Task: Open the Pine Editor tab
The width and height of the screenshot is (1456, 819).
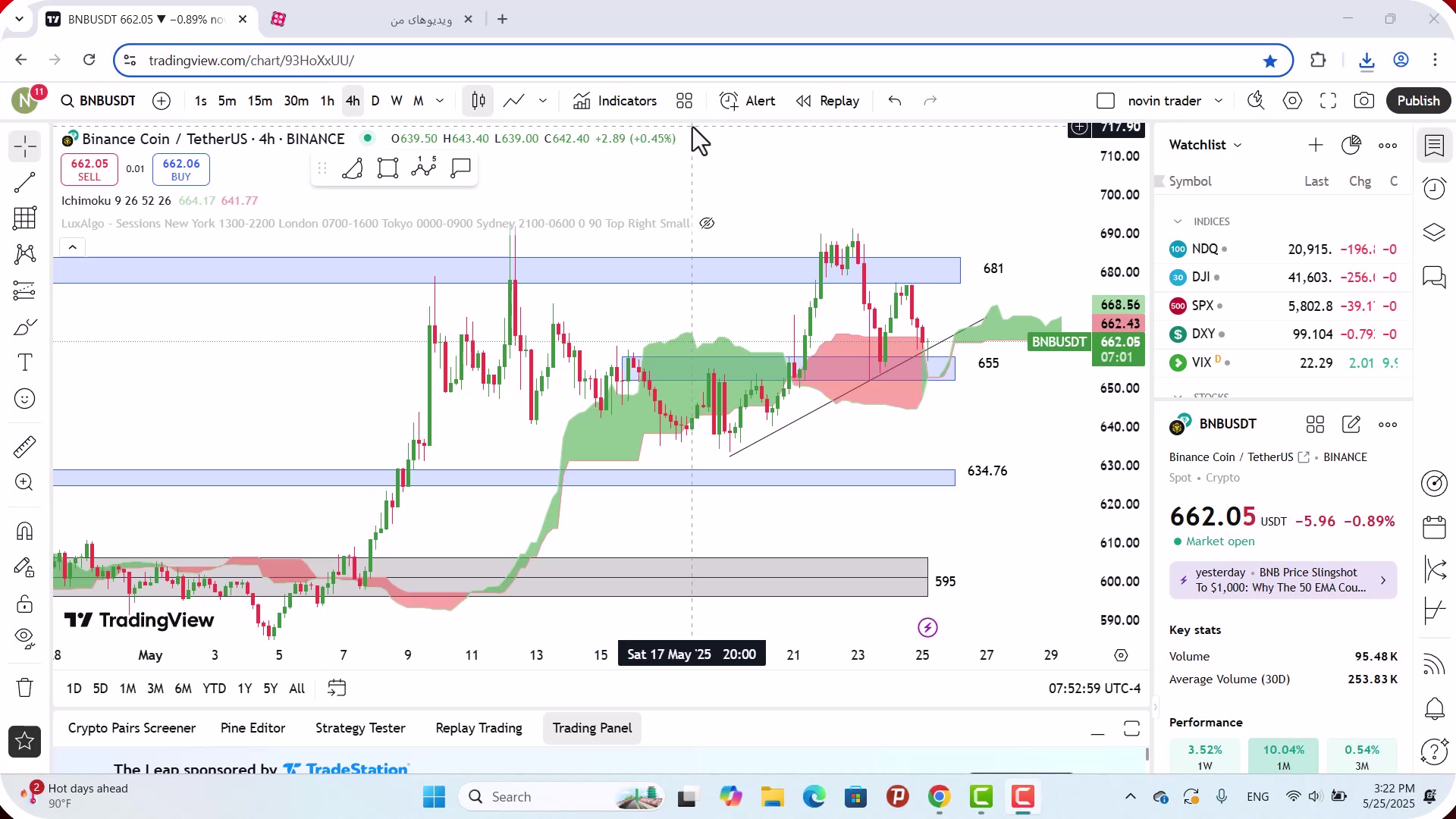Action: click(253, 728)
